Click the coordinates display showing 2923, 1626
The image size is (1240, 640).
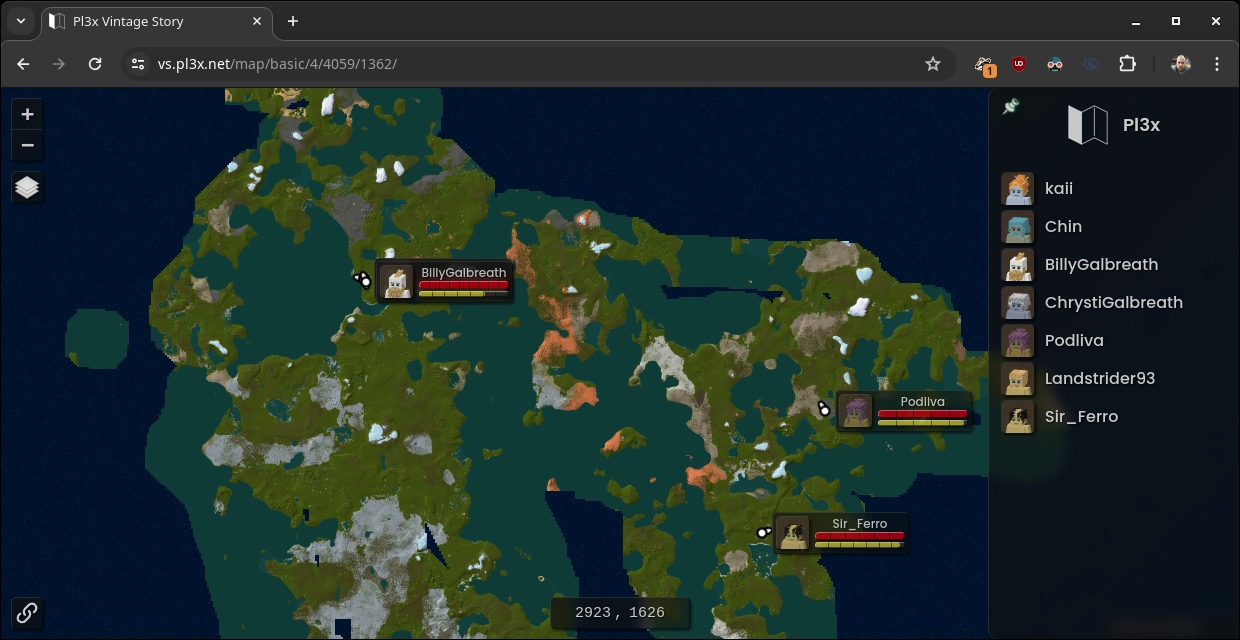[620, 613]
